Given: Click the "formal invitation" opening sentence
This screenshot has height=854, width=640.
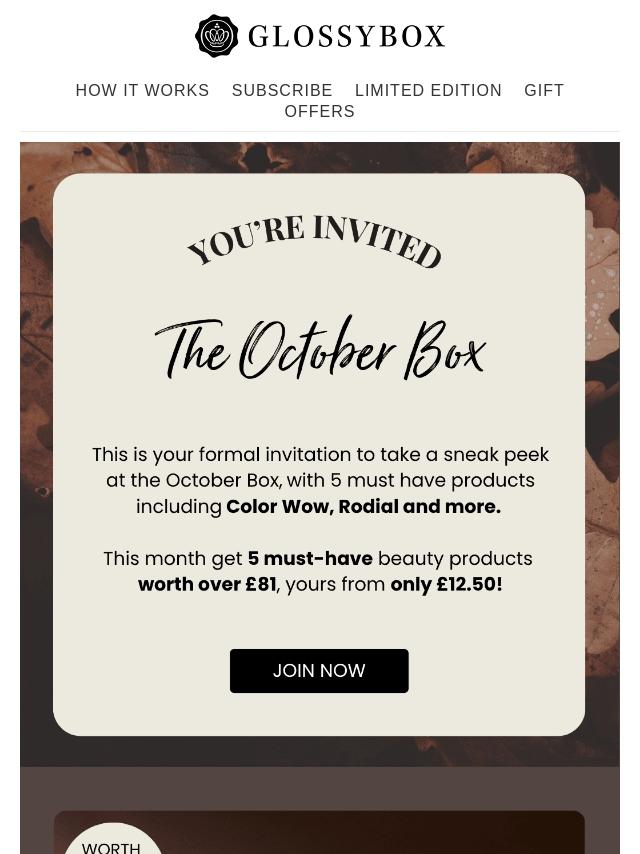Looking at the screenshot, I should coord(320,455).
